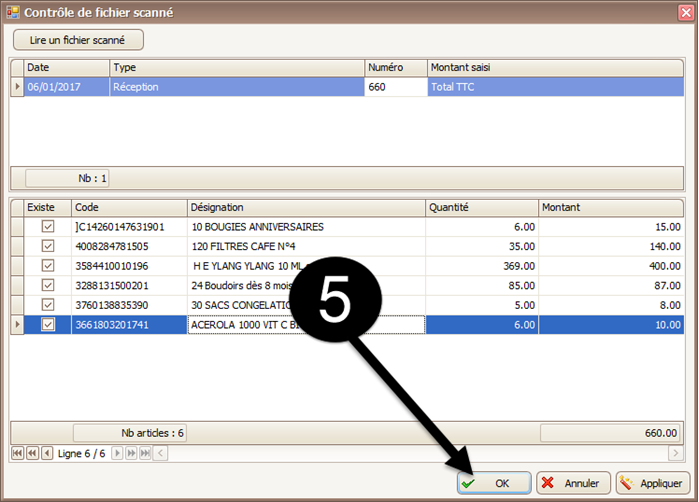This screenshot has width=699, height=502.
Task: Toggle Existe checkbox for H E YLANG YLANG
Action: tap(48, 266)
